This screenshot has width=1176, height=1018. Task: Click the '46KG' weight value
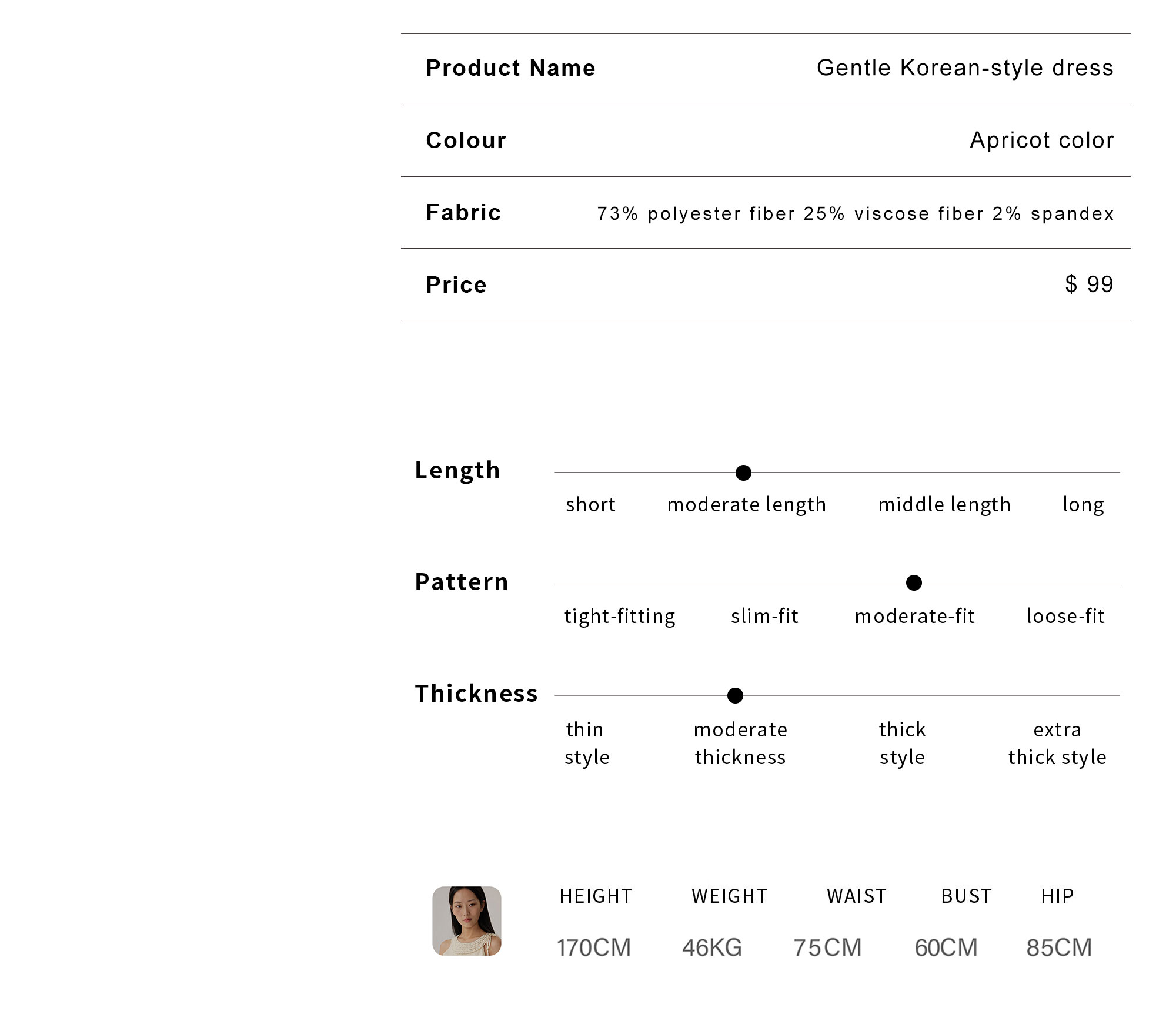(712, 947)
